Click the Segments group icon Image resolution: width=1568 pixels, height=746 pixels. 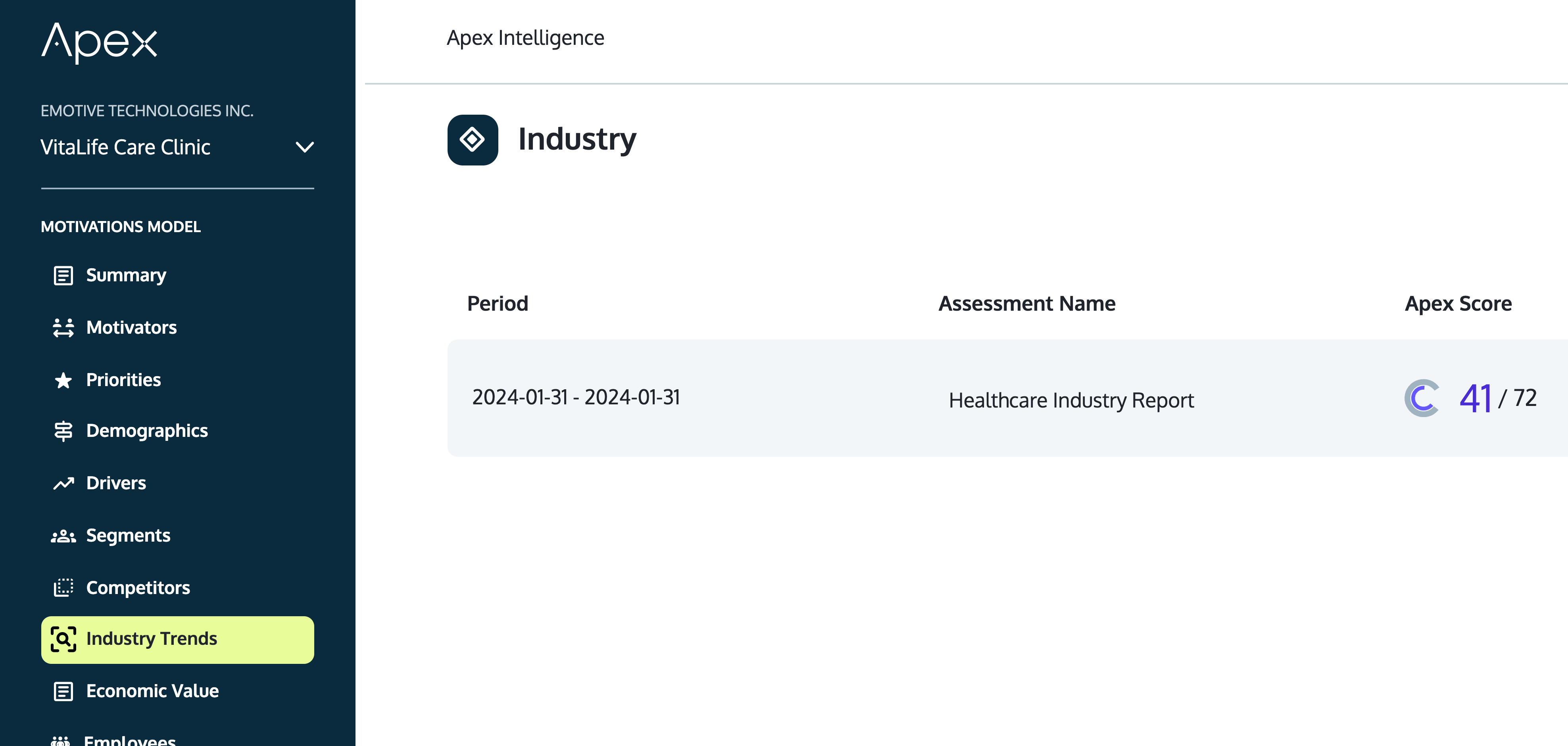pyautogui.click(x=63, y=536)
